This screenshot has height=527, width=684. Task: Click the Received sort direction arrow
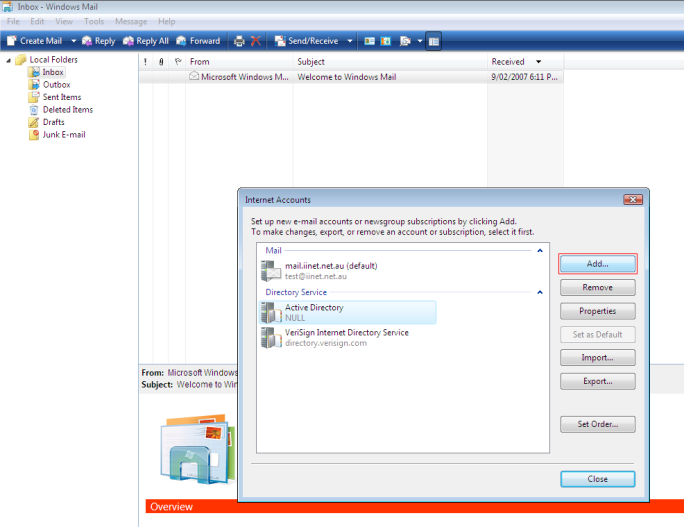pos(539,62)
